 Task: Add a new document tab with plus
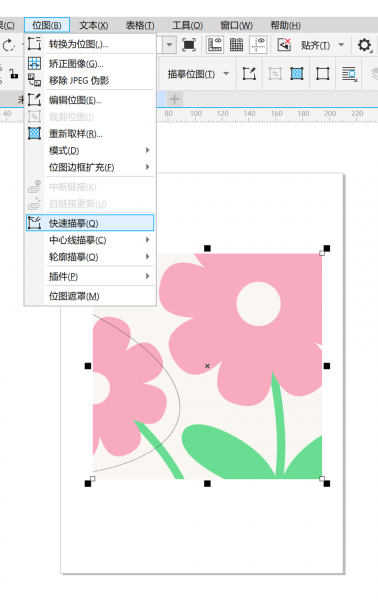[x=174, y=99]
